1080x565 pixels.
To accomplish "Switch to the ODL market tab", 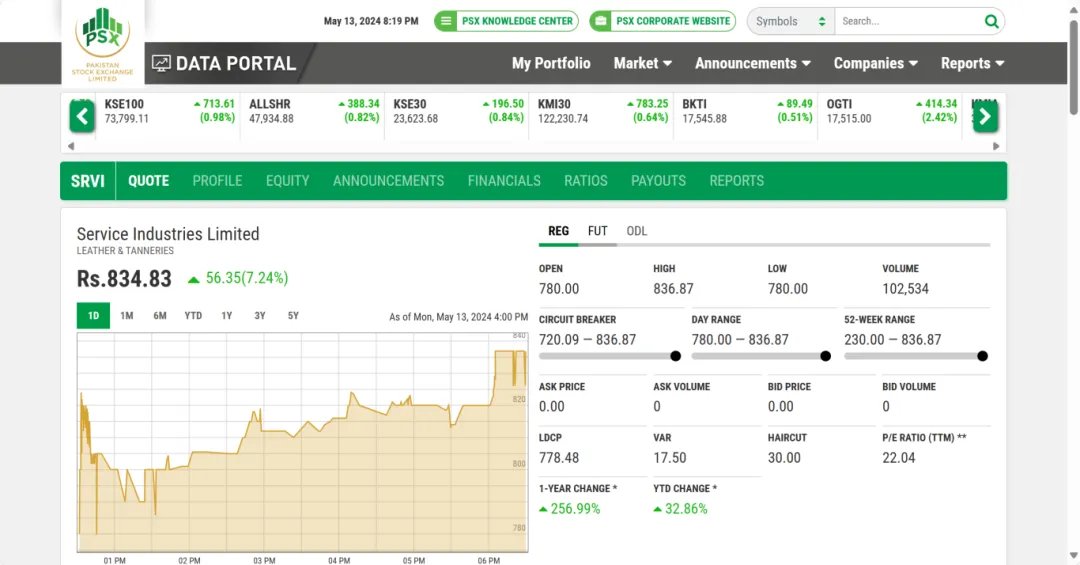I will tap(636, 231).
